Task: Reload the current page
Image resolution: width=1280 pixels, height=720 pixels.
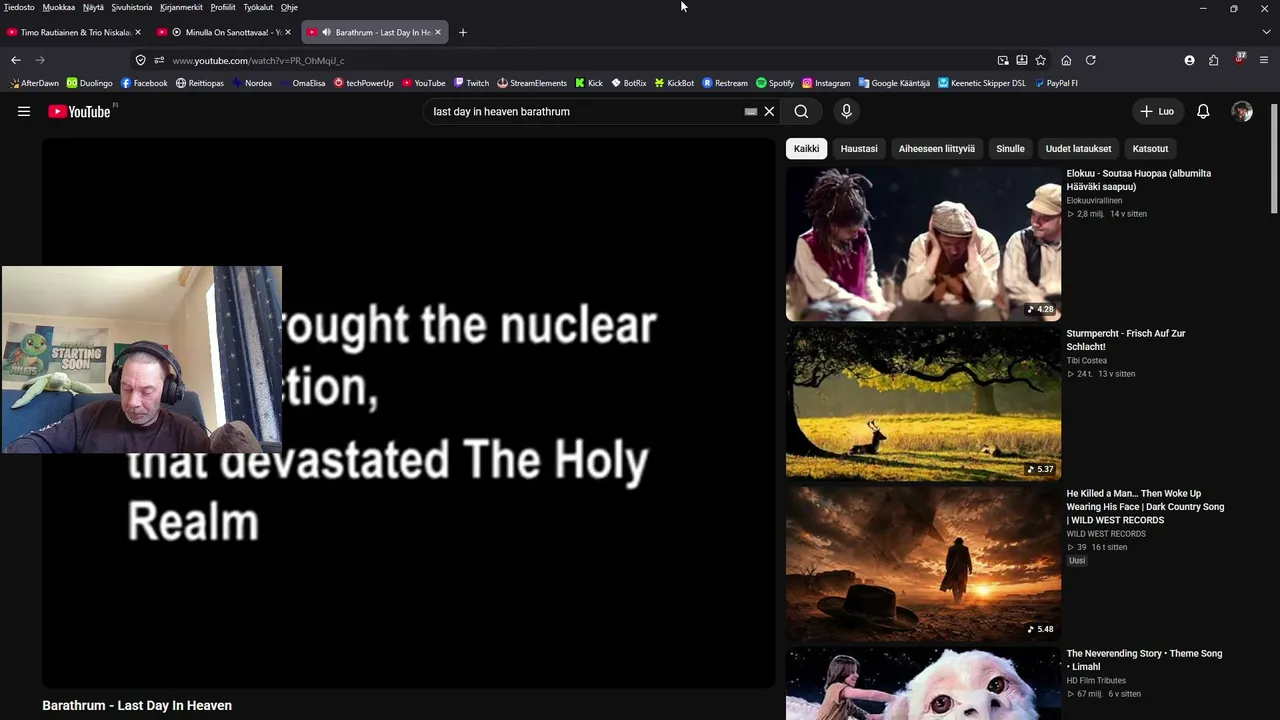Action: [x=1091, y=60]
